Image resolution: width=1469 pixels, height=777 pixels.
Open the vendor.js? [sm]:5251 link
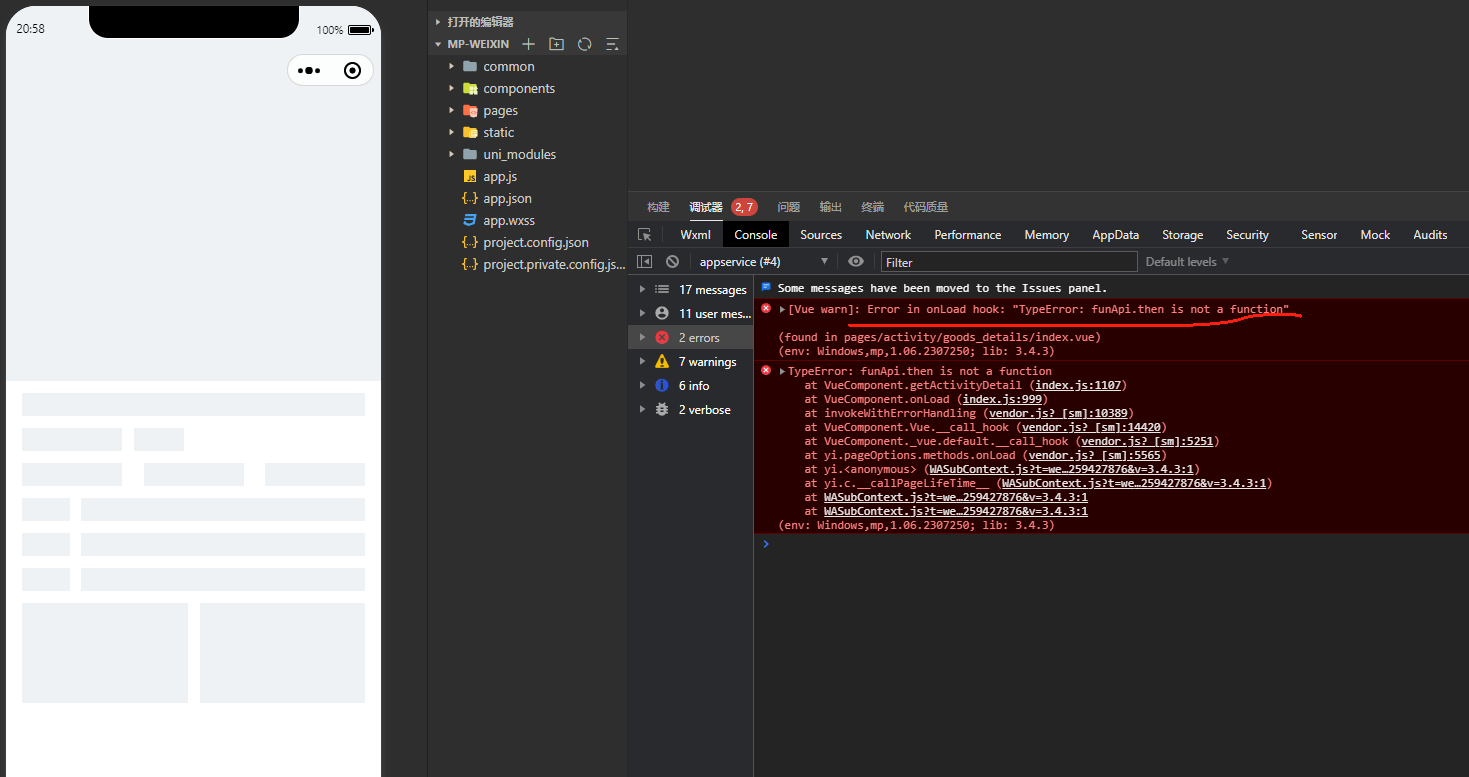pos(1146,441)
